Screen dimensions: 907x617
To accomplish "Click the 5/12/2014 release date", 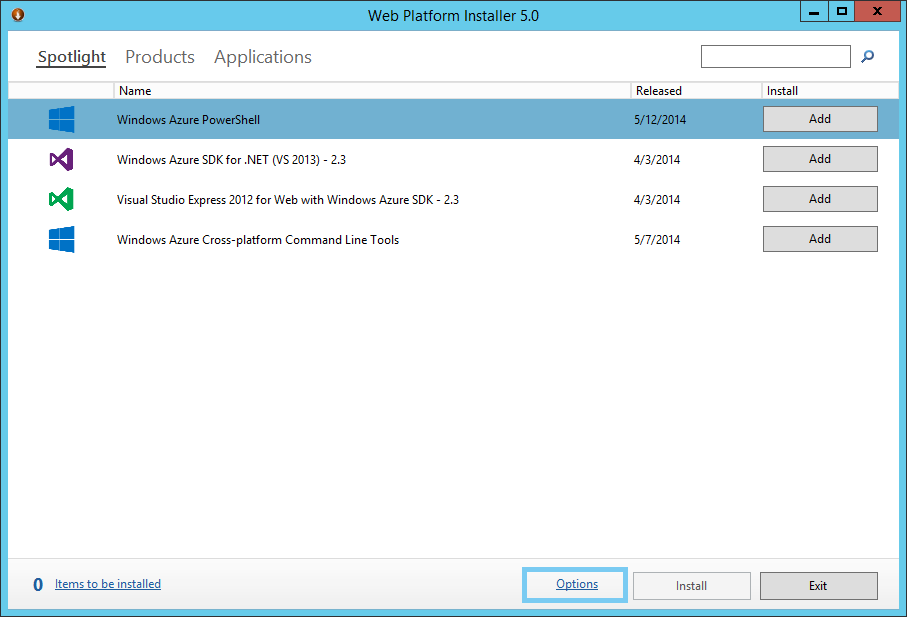I will pyautogui.click(x=660, y=120).
